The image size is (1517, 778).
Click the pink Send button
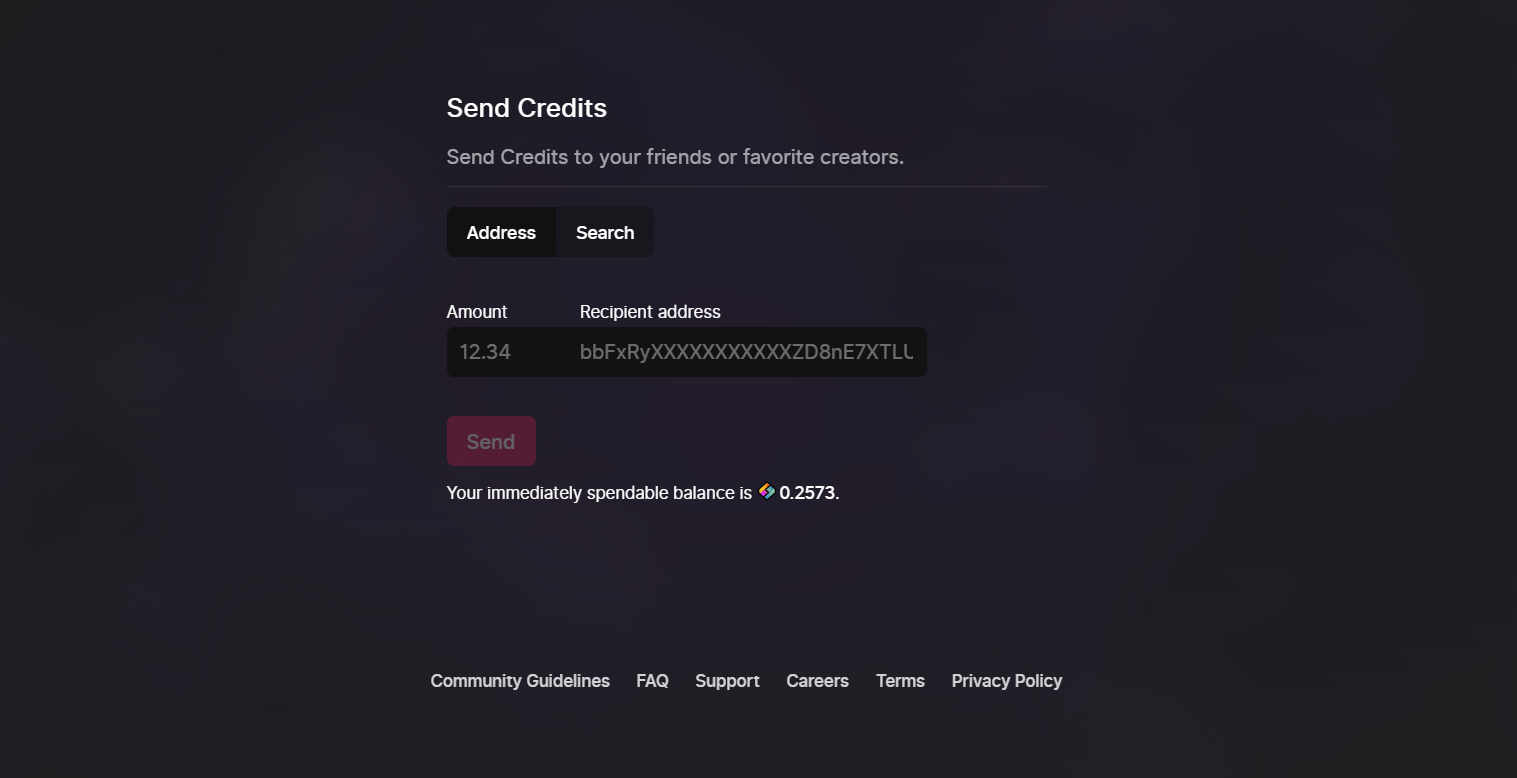point(491,441)
